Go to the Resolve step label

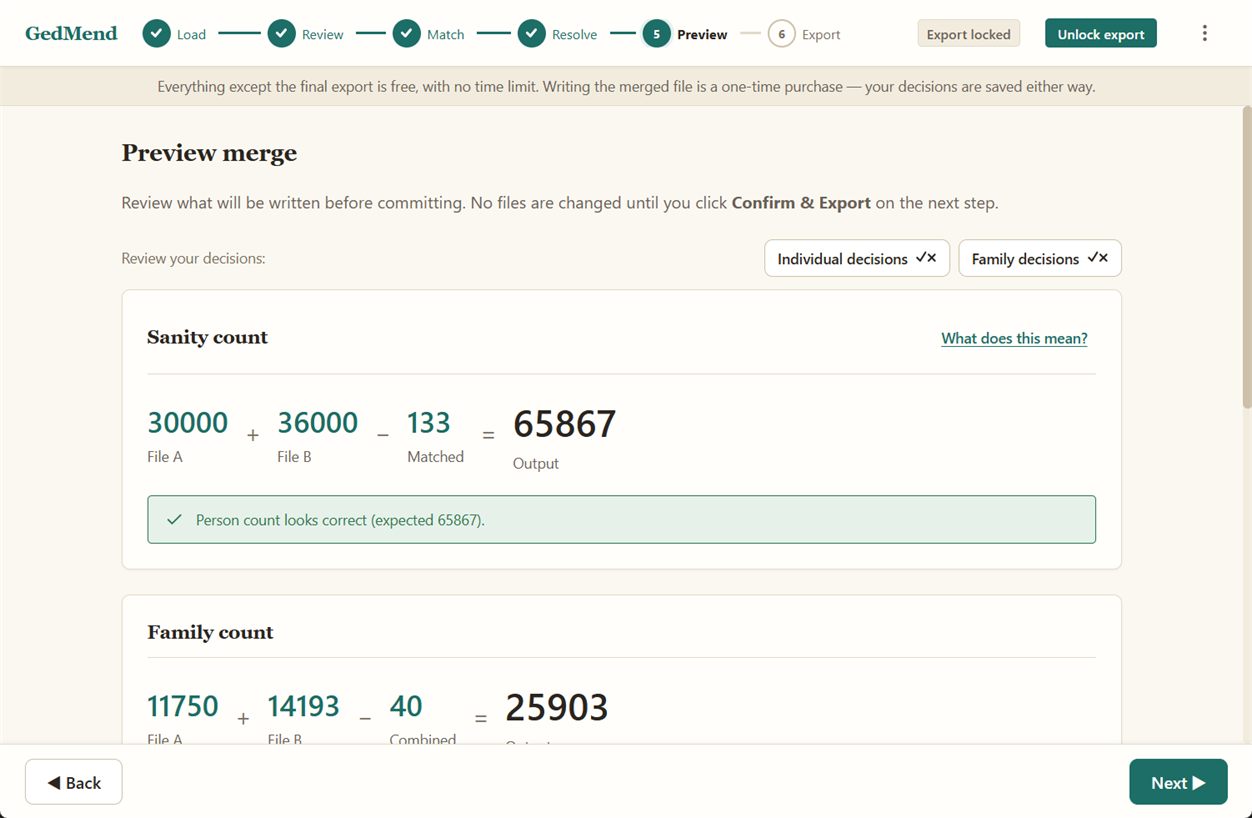click(x=574, y=34)
